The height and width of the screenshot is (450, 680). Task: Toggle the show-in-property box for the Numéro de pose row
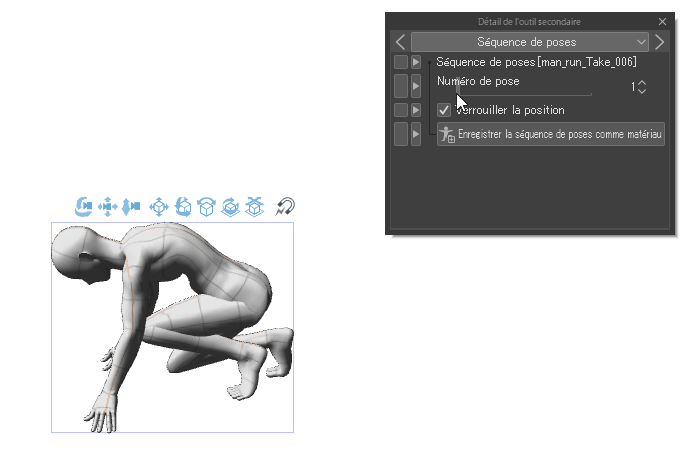(x=401, y=86)
